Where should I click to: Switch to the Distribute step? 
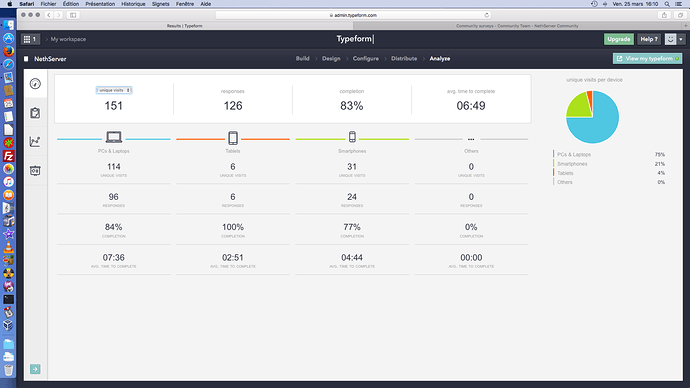click(404, 59)
